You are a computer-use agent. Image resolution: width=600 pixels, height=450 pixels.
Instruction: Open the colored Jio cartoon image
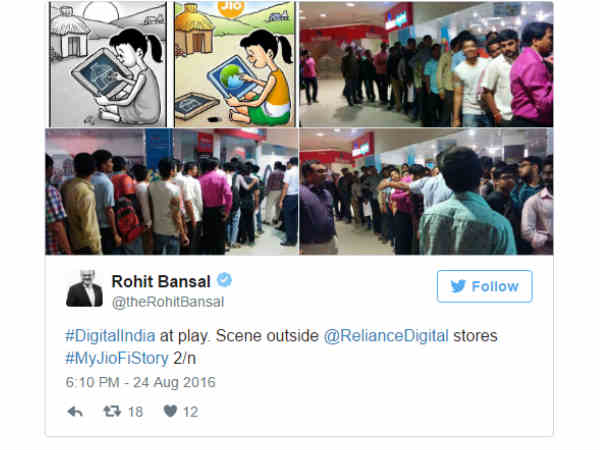235,64
